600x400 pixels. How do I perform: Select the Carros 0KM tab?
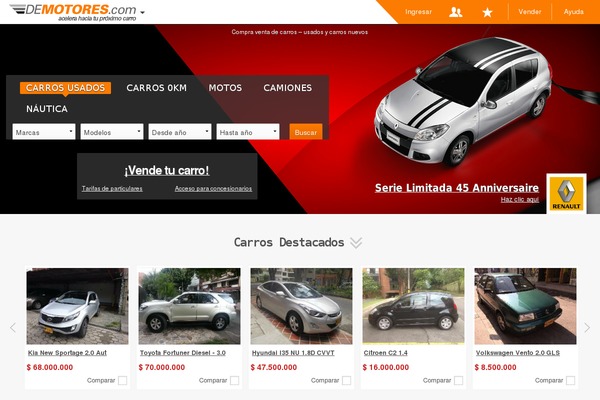(157, 88)
